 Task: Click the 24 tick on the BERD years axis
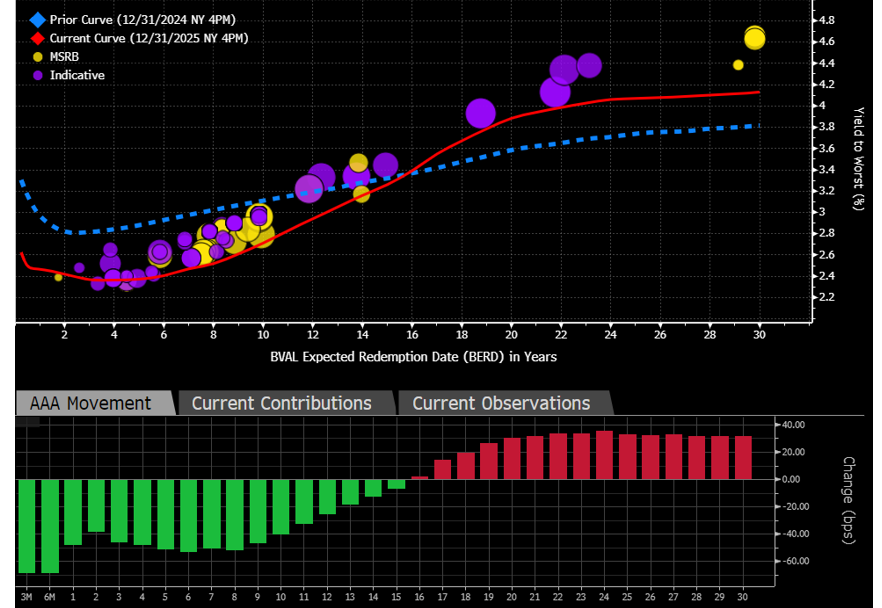tap(610, 335)
